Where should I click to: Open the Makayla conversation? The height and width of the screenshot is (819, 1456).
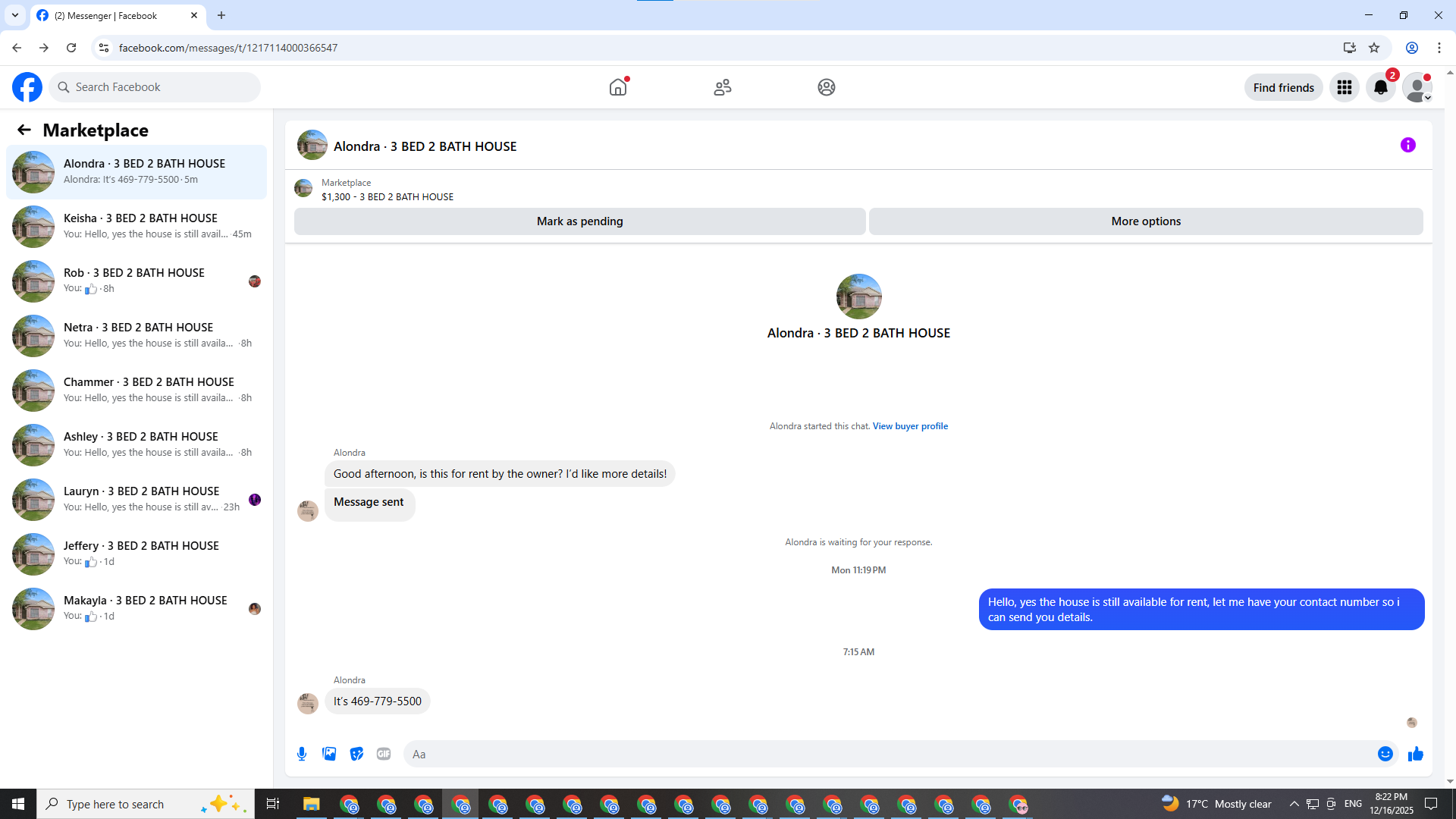(x=136, y=609)
